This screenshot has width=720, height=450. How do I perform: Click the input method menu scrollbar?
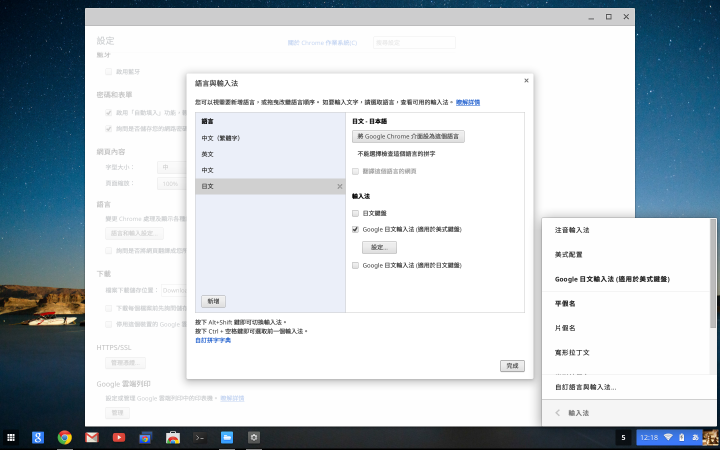click(x=713, y=274)
